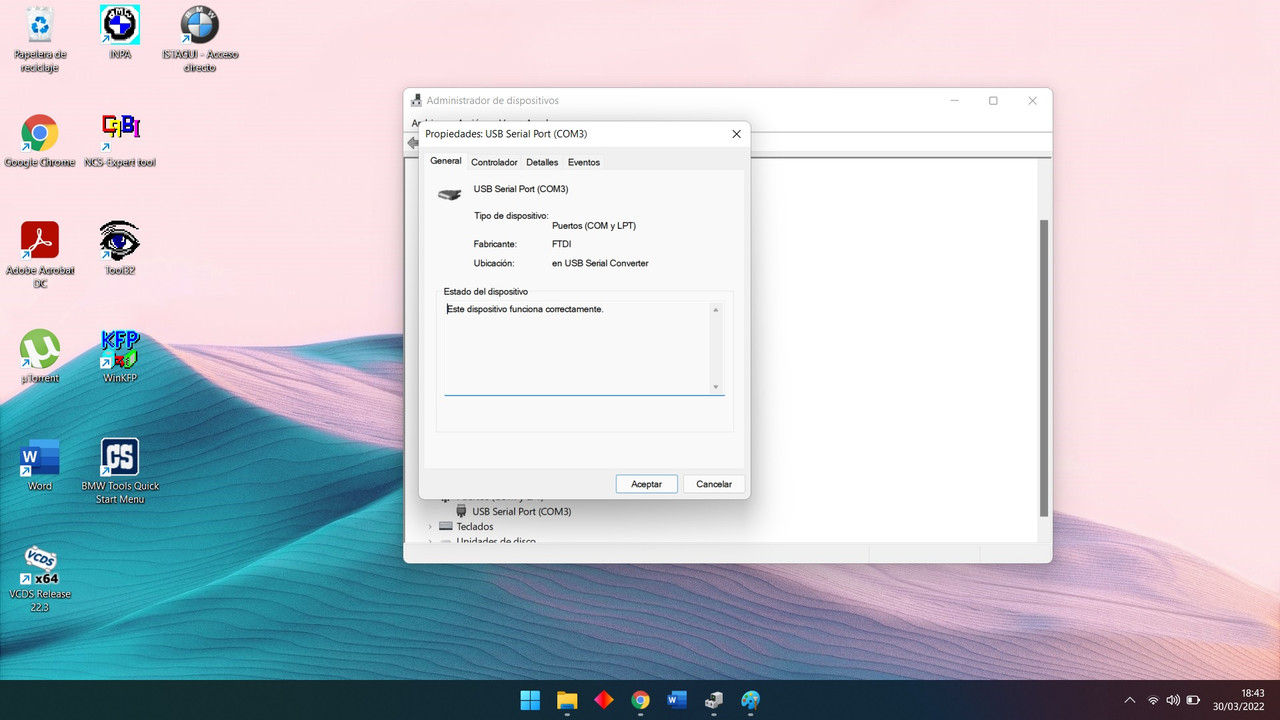Click the status box scroll down arrow
Screen dimensions: 1280x720
click(x=716, y=386)
